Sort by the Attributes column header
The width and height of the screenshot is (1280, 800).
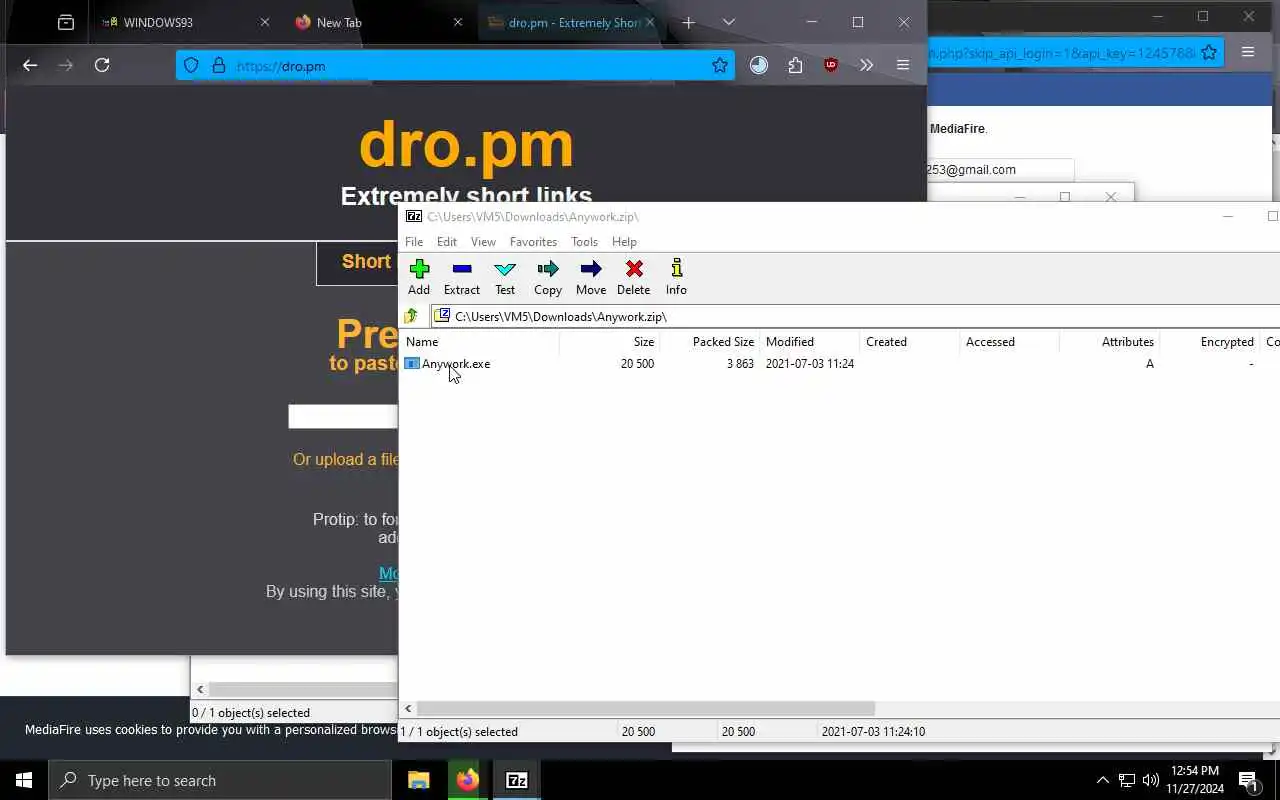(x=1110, y=342)
